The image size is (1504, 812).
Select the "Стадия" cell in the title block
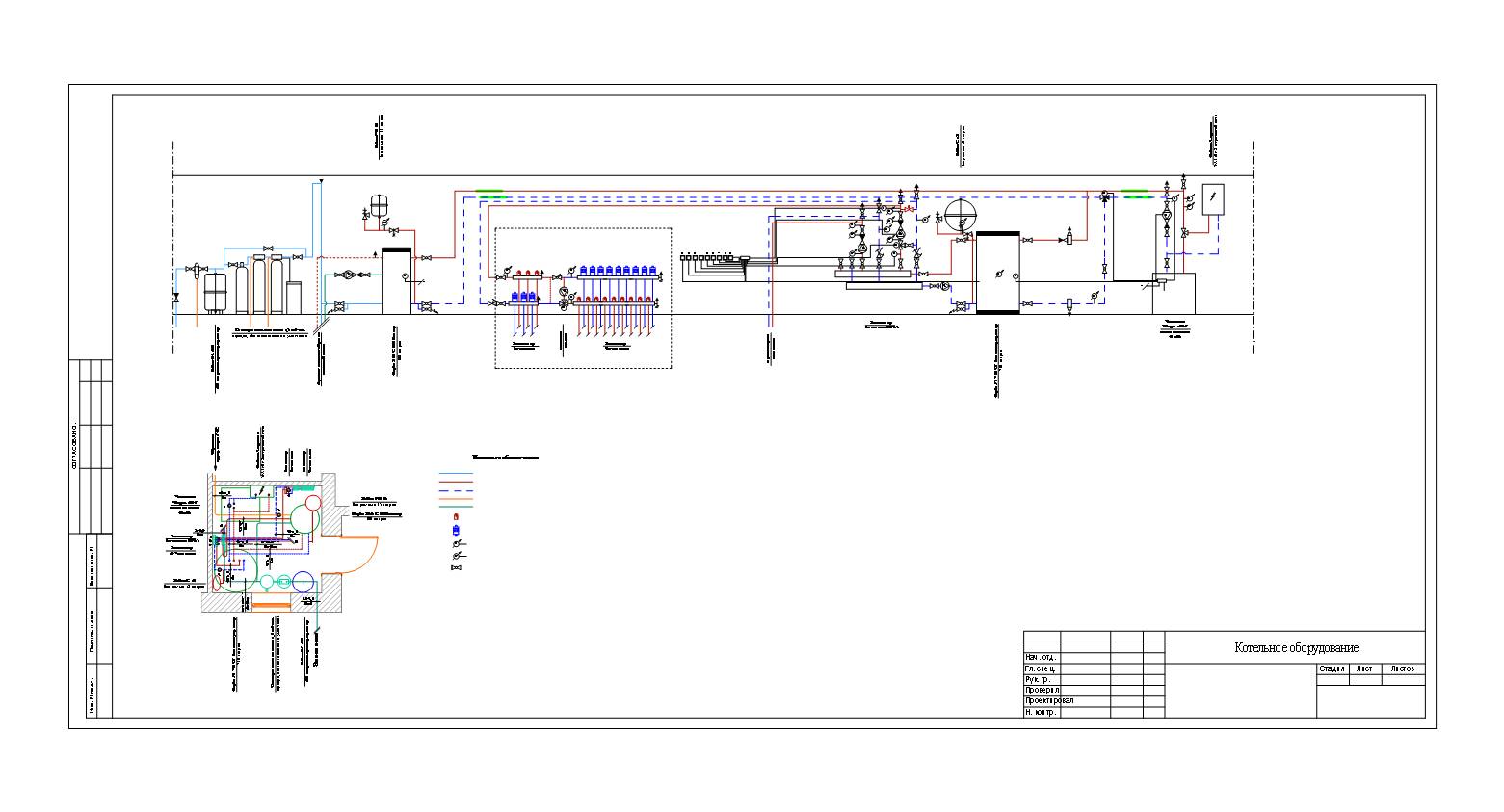(1332, 668)
